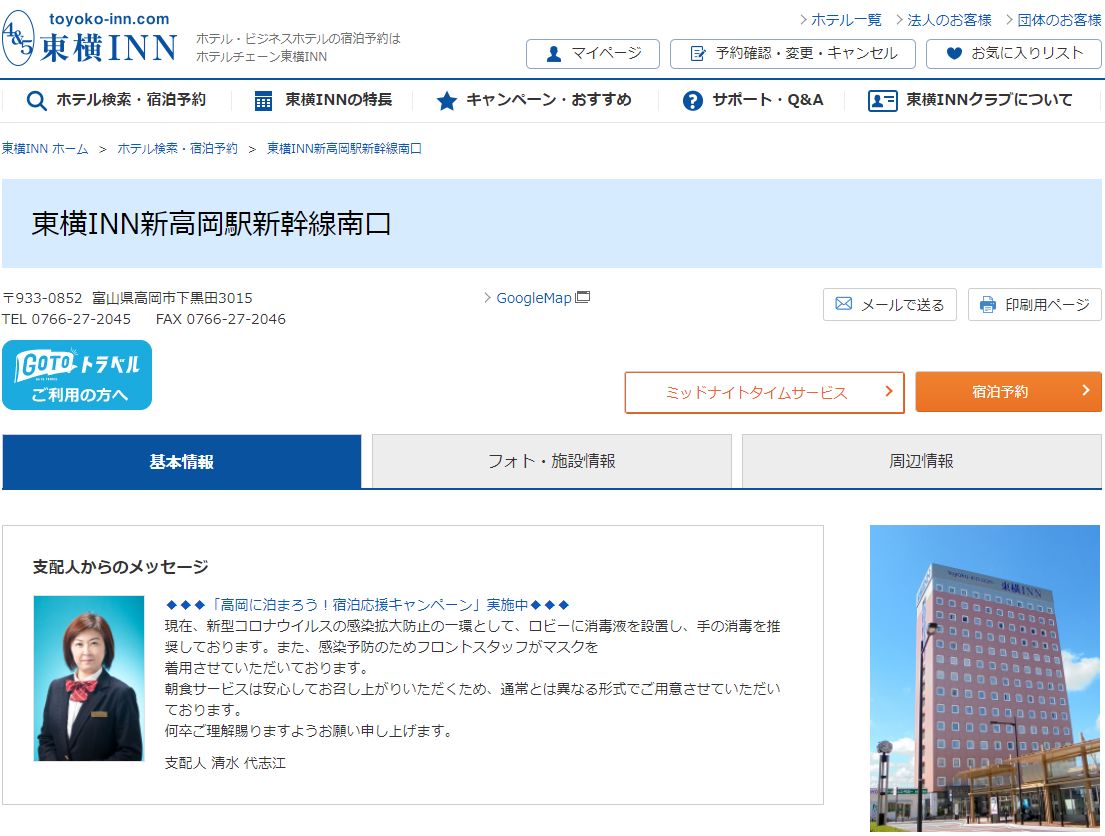The height and width of the screenshot is (836, 1105).
Task: Switch to the フォト・施設情報 tab
Action: (x=552, y=462)
